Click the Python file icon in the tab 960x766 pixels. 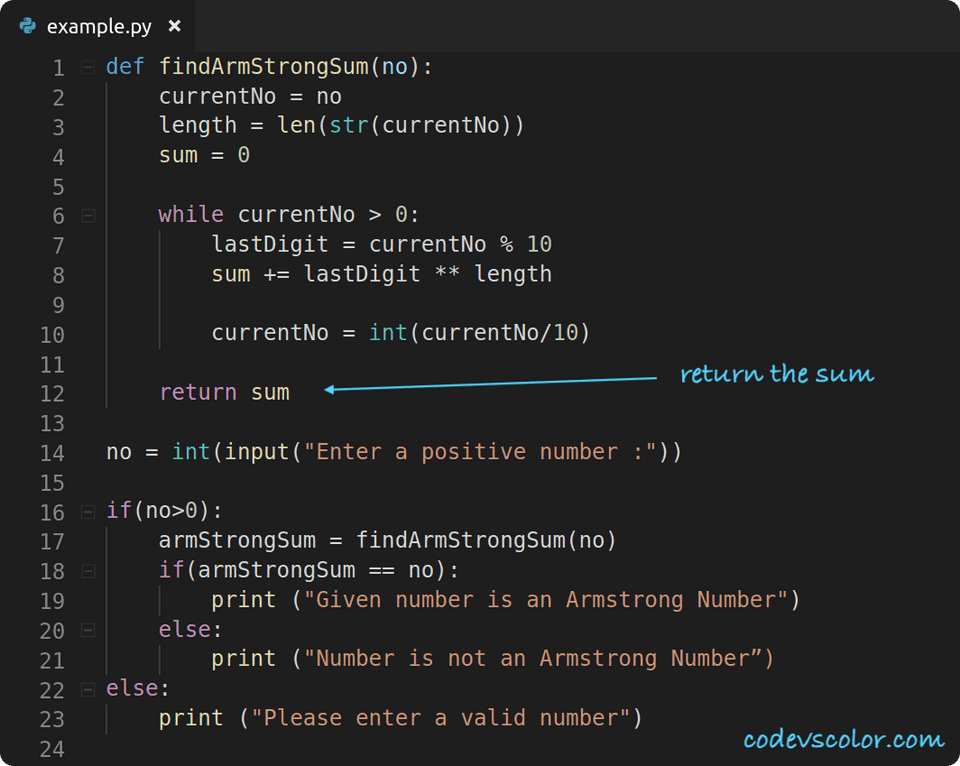[28, 26]
